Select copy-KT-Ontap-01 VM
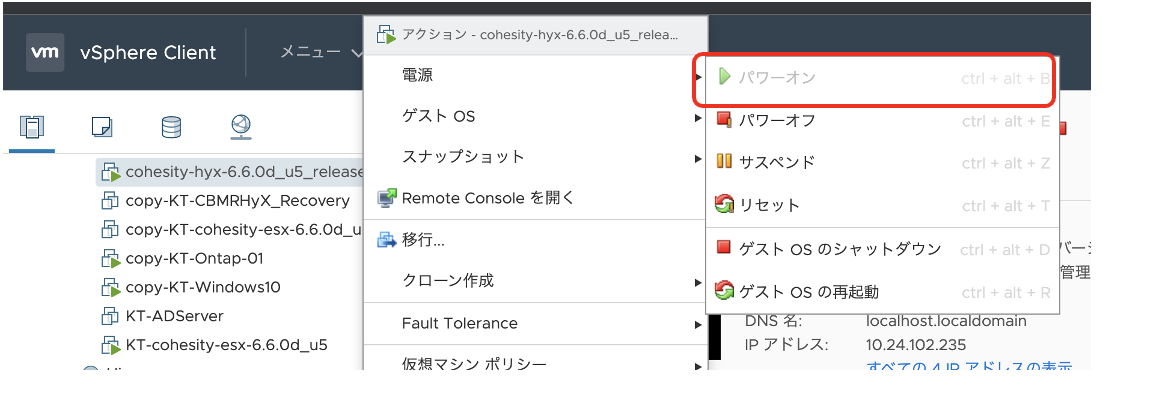The image size is (1170, 398). [194, 258]
